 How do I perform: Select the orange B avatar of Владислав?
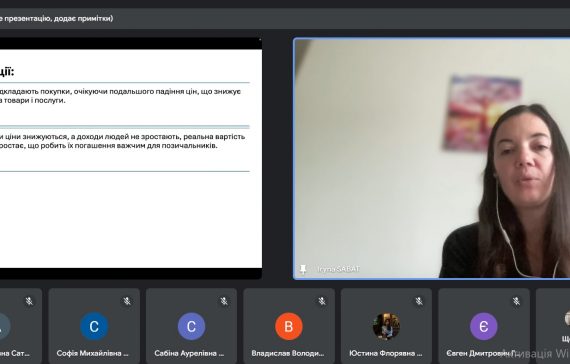point(289,326)
